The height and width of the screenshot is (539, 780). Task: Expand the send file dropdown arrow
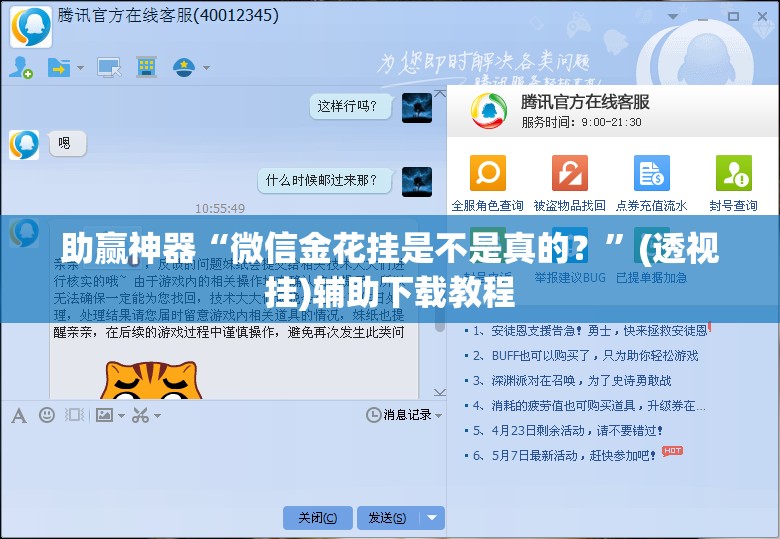(80, 68)
